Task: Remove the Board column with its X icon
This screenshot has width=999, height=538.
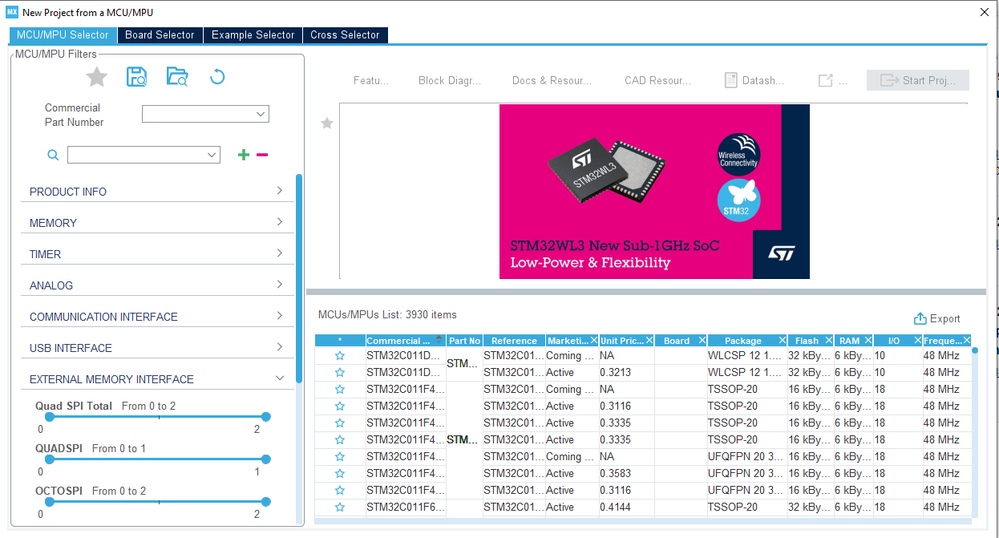Action: [701, 340]
